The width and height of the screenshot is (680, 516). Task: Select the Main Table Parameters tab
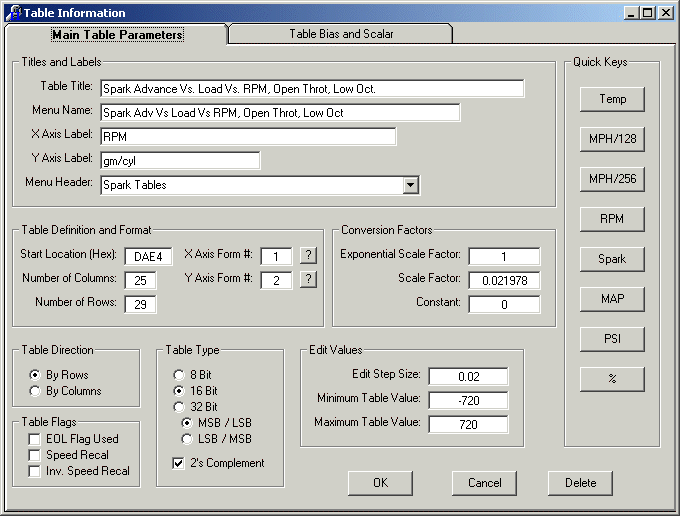[117, 34]
